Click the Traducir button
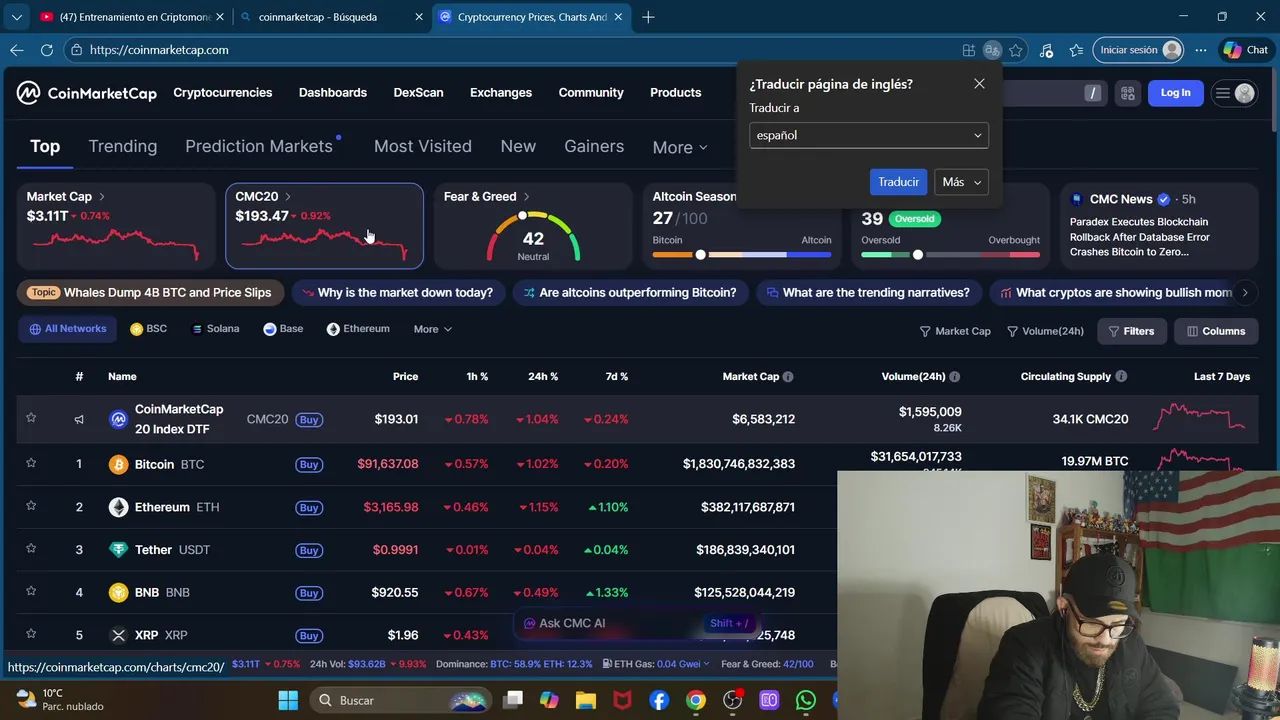 898,182
